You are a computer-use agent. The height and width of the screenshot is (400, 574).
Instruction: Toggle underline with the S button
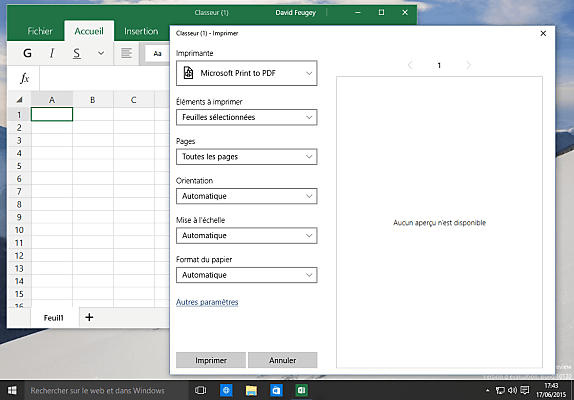tap(77, 53)
